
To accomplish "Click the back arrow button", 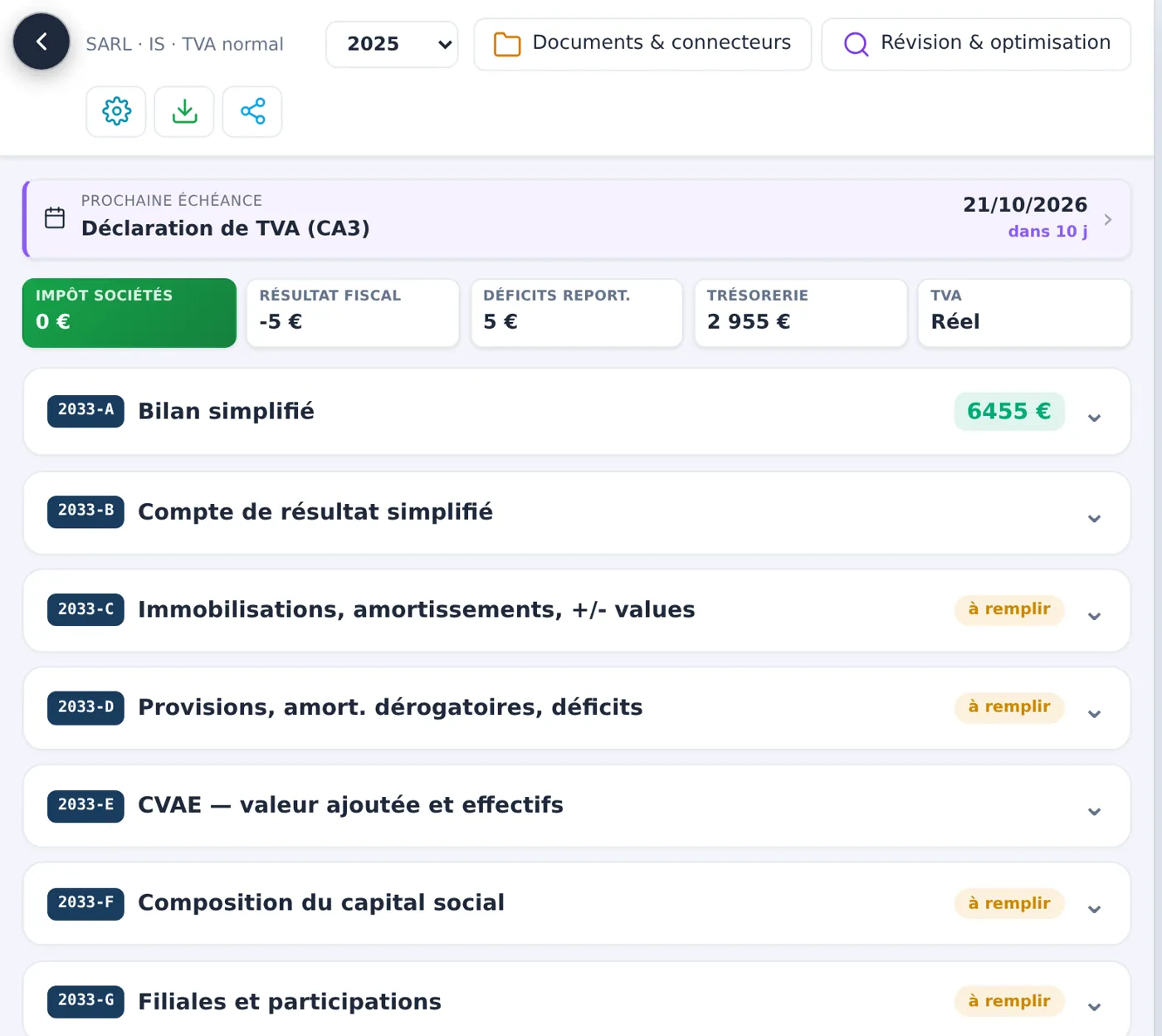I will [x=41, y=42].
